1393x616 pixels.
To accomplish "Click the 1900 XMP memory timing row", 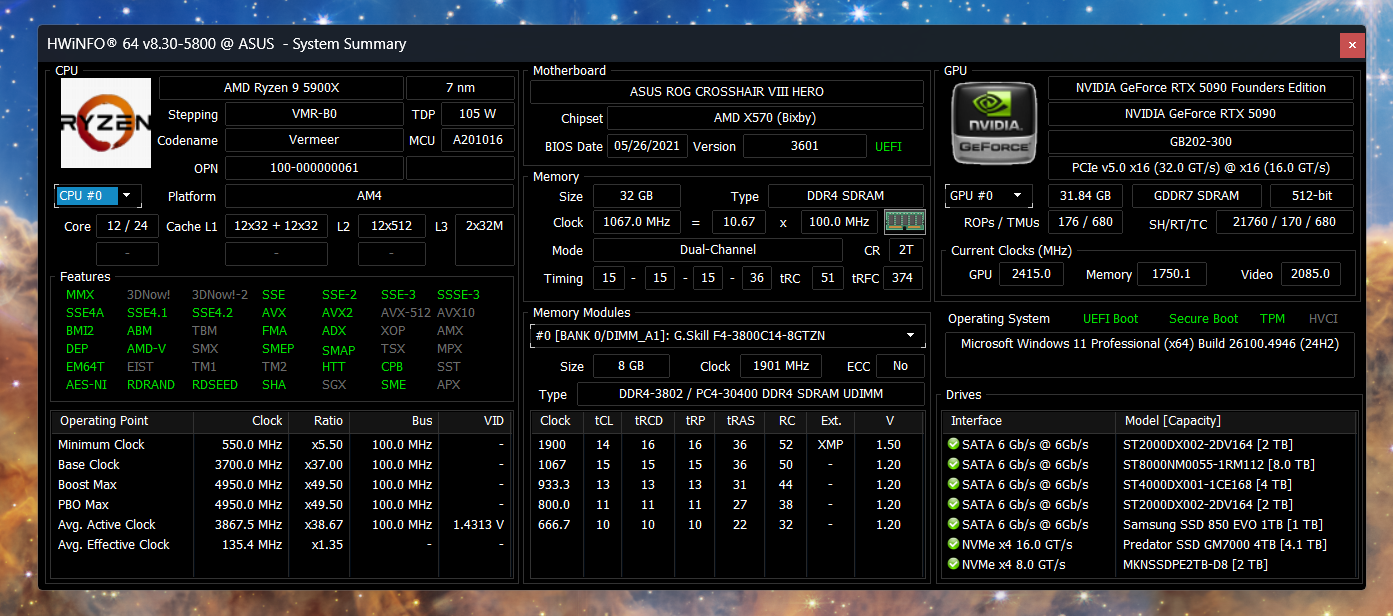I will (x=727, y=445).
